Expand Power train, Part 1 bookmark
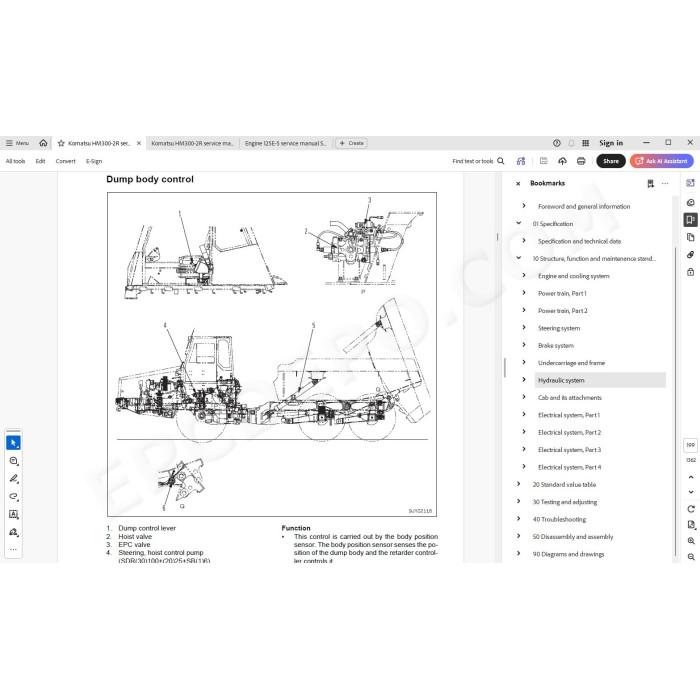The height and width of the screenshot is (700, 700). pyautogui.click(x=524, y=293)
